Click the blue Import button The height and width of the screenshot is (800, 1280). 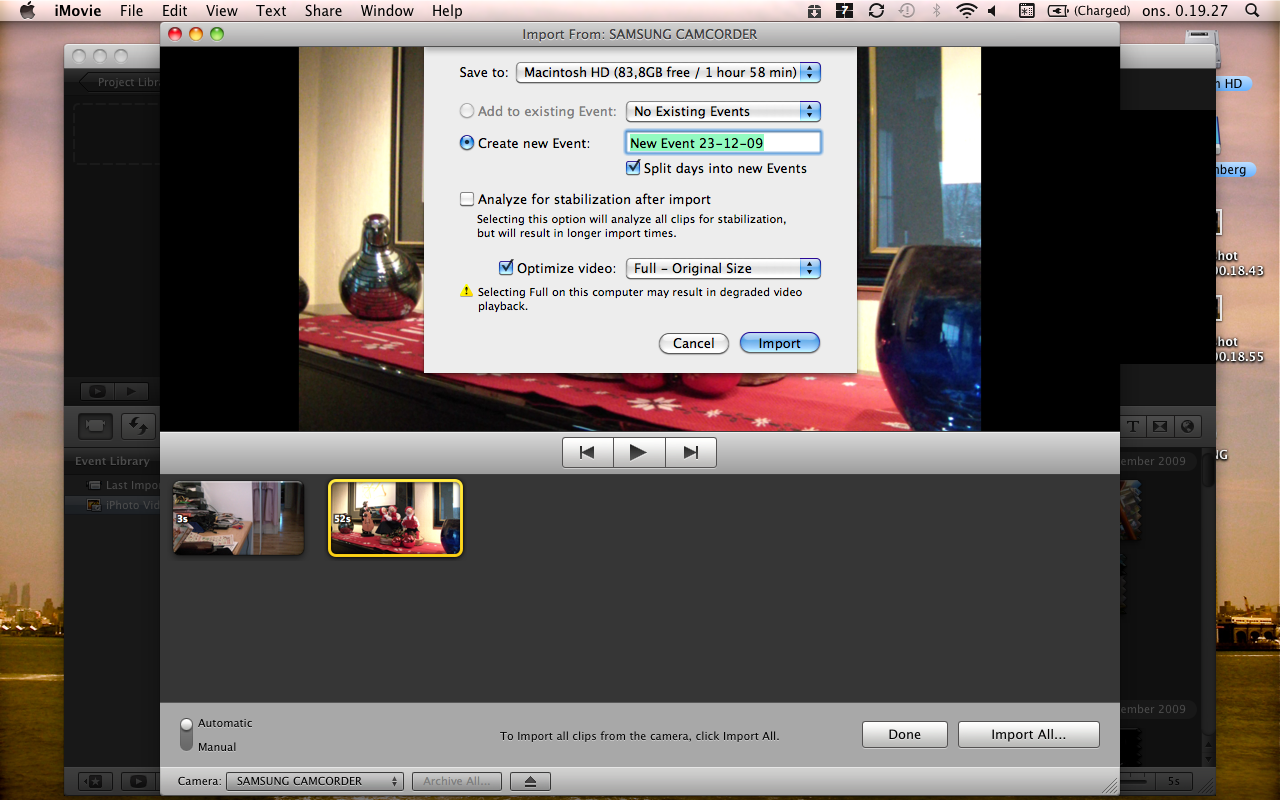click(x=780, y=343)
